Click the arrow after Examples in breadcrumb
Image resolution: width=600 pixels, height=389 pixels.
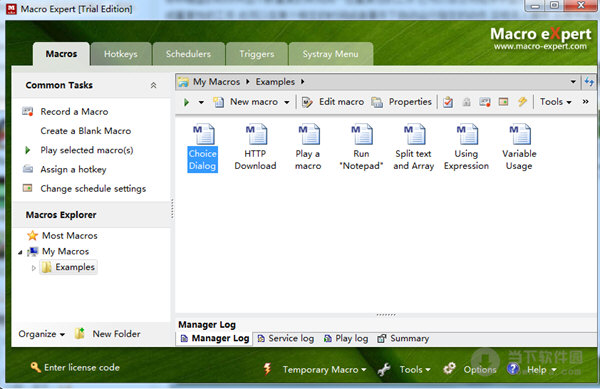point(303,81)
